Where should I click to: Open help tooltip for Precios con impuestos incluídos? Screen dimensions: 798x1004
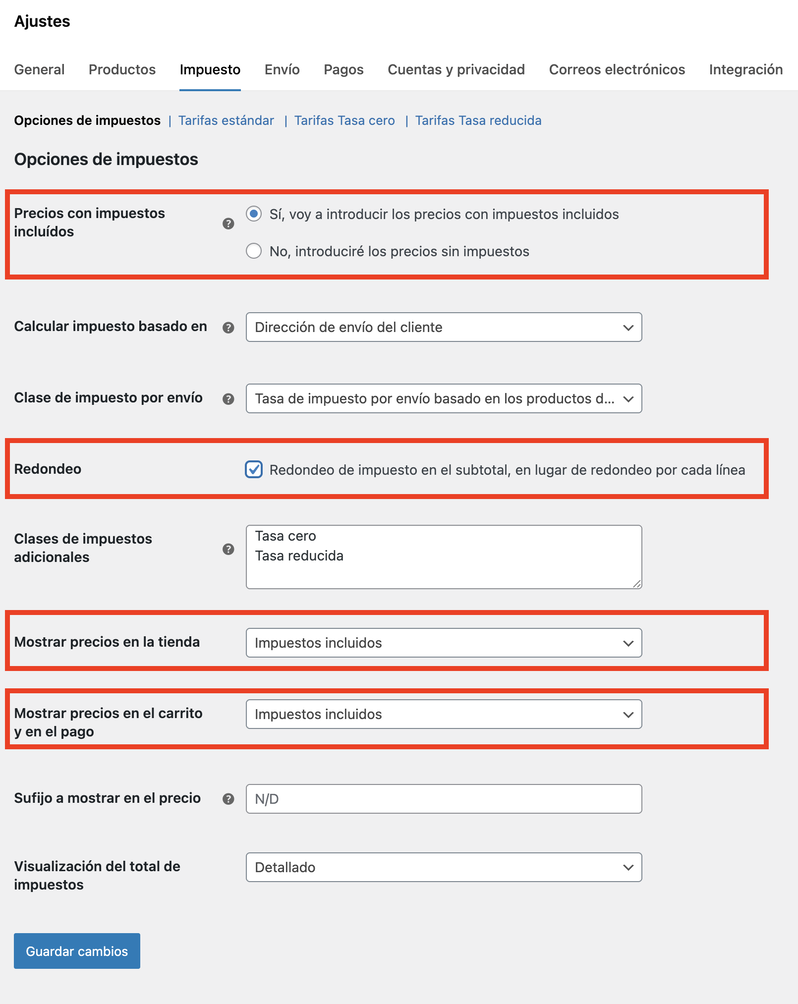(x=228, y=224)
